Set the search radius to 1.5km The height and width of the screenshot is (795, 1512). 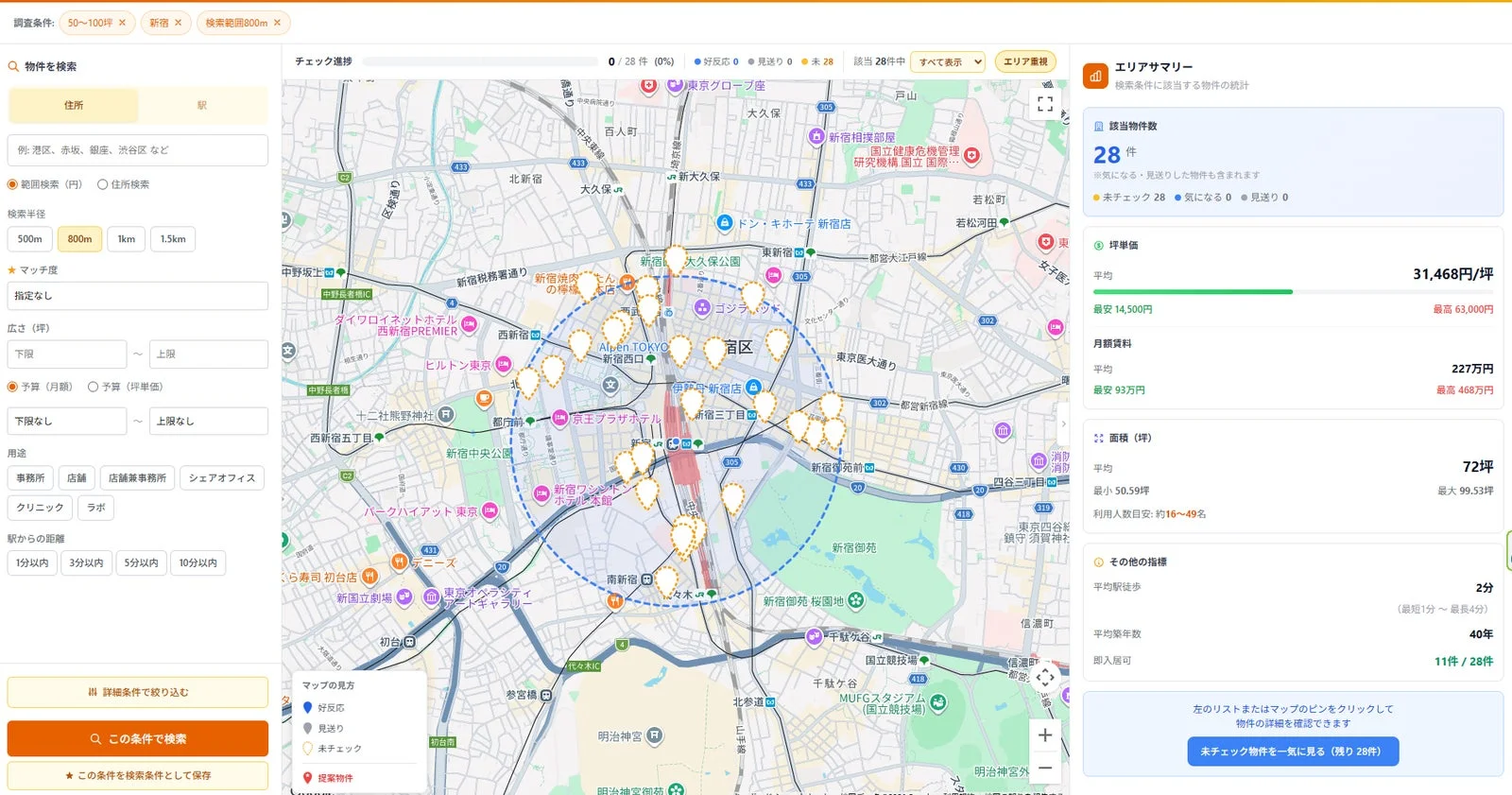pyautogui.click(x=173, y=239)
